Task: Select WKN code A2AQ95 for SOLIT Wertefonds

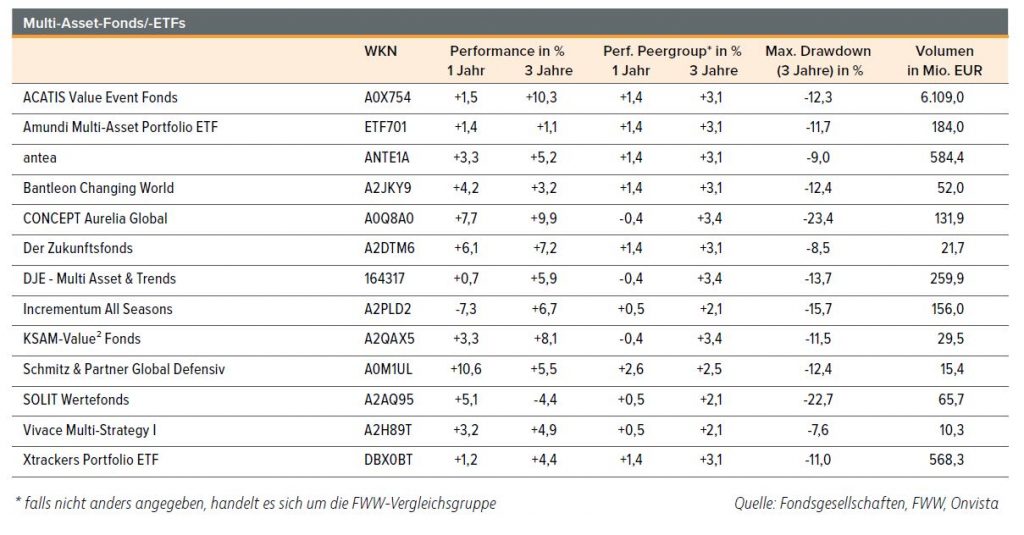Action: [387, 399]
